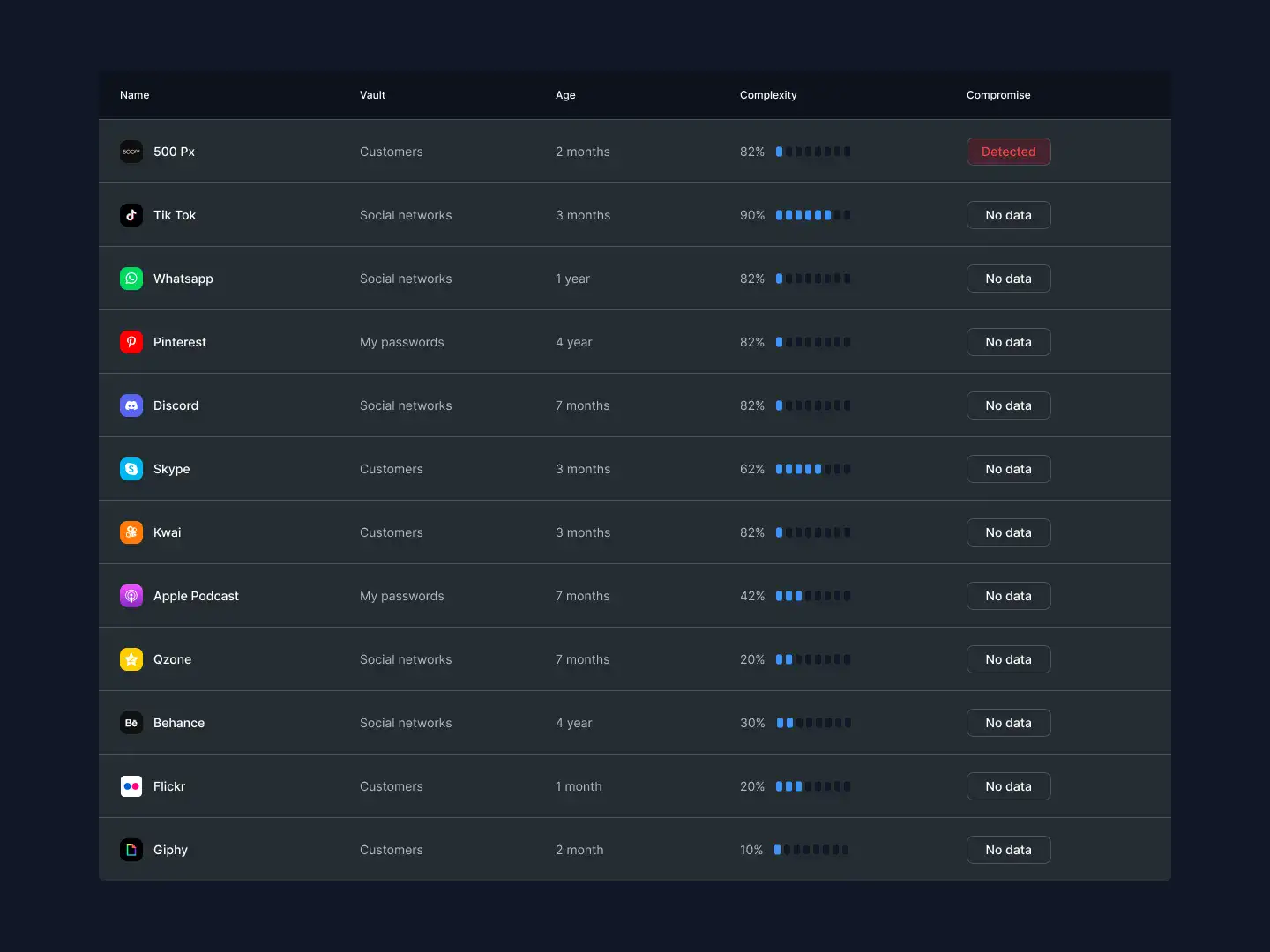Click the 2 month age for Giphy
This screenshot has height=952, width=1270.
(579, 850)
